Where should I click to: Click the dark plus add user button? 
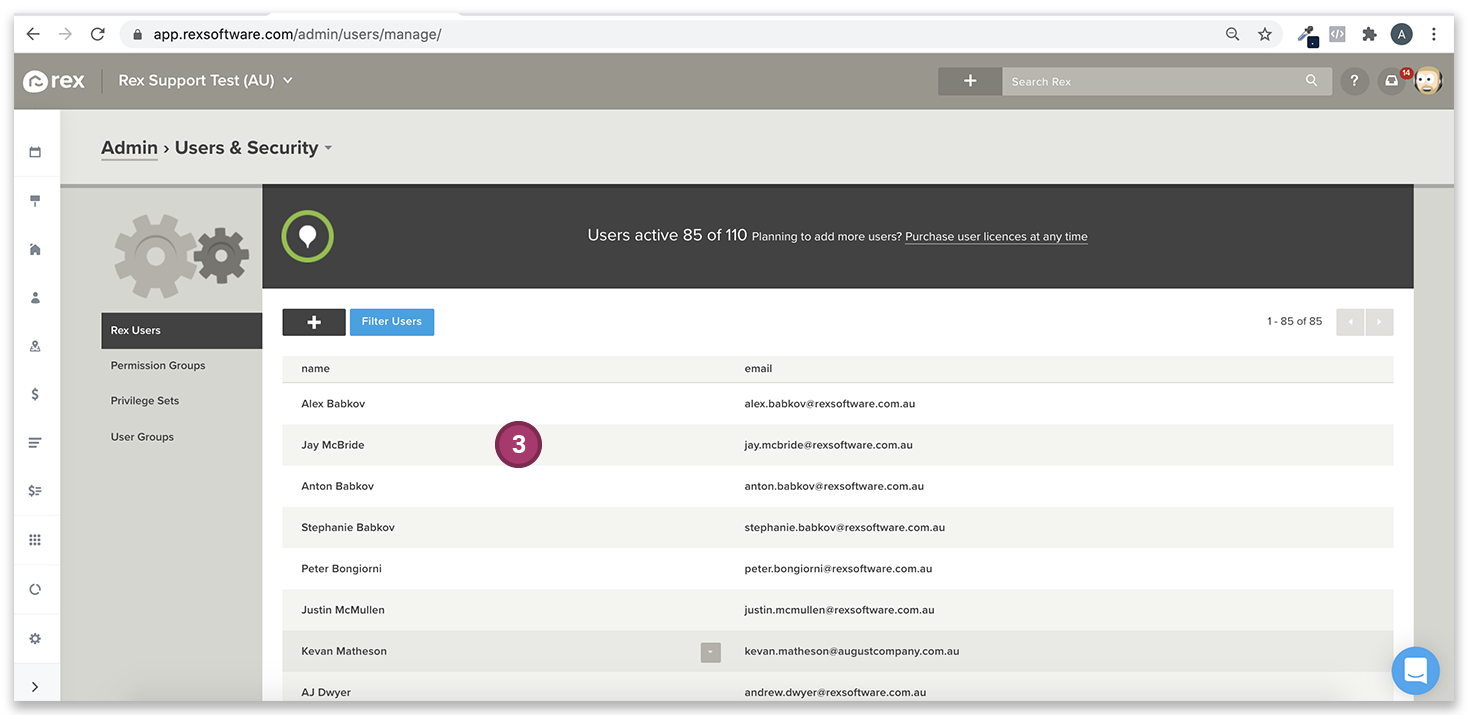(x=314, y=322)
